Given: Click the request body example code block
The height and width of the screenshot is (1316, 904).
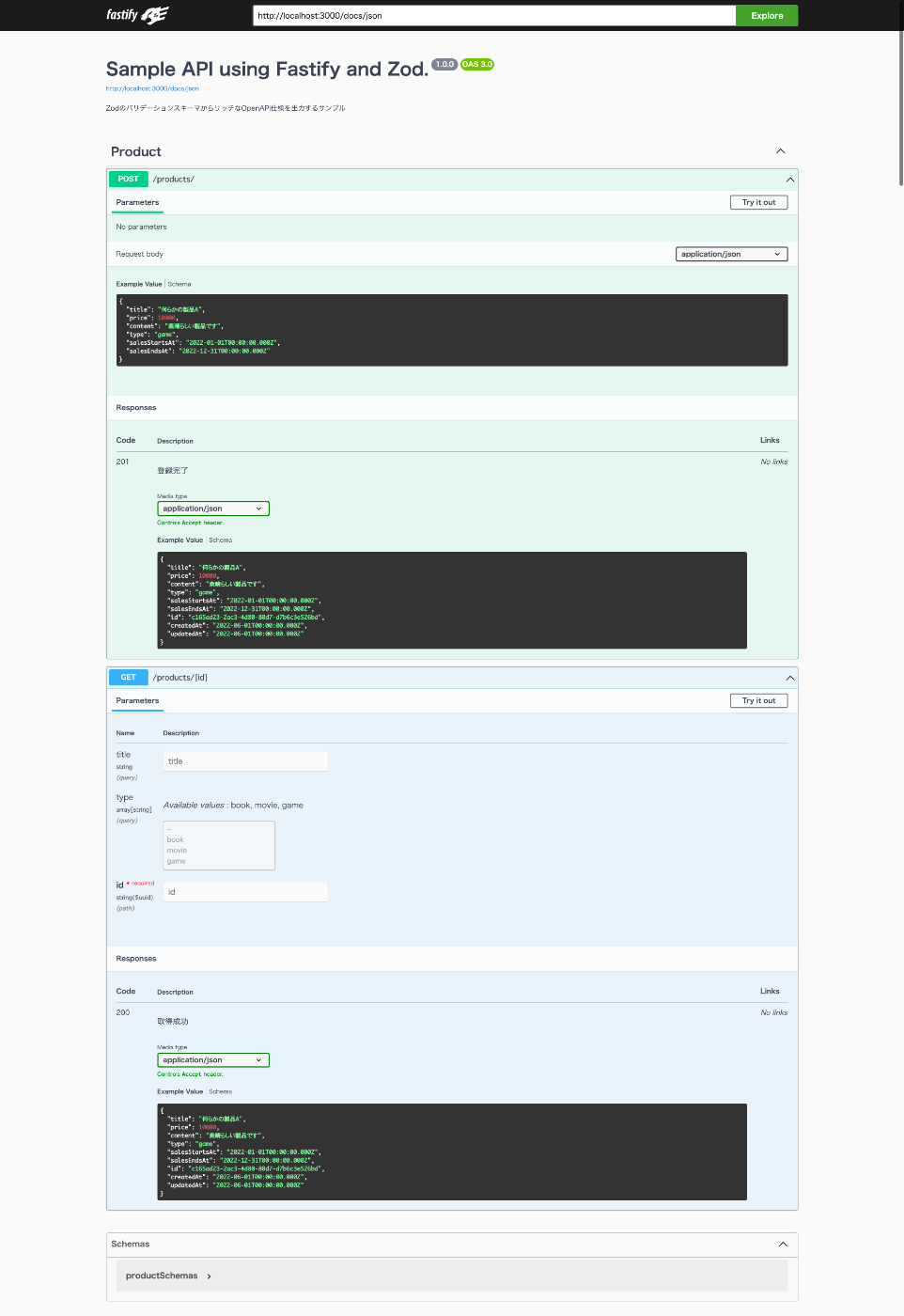Looking at the screenshot, I should pyautogui.click(x=452, y=330).
